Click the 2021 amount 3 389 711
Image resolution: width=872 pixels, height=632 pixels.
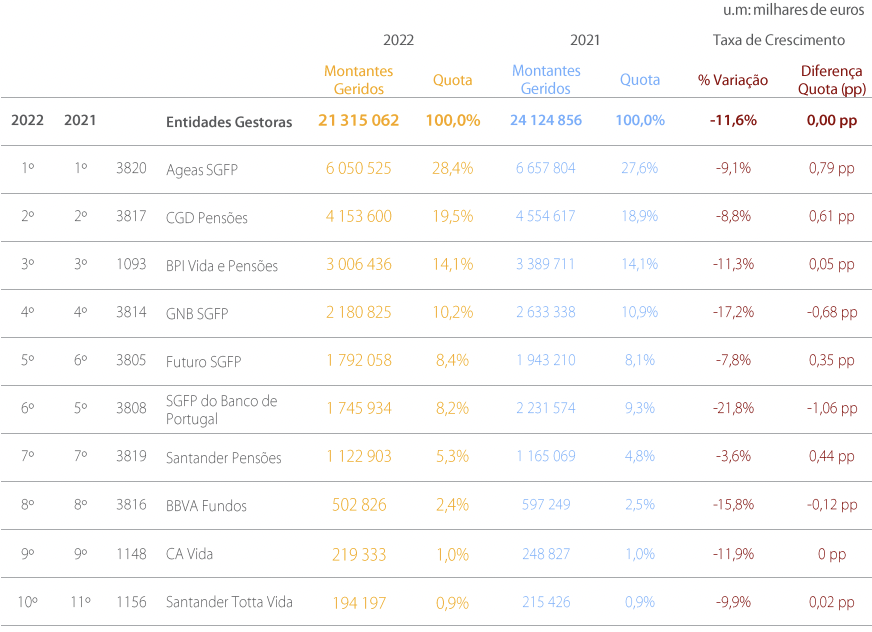click(x=546, y=264)
